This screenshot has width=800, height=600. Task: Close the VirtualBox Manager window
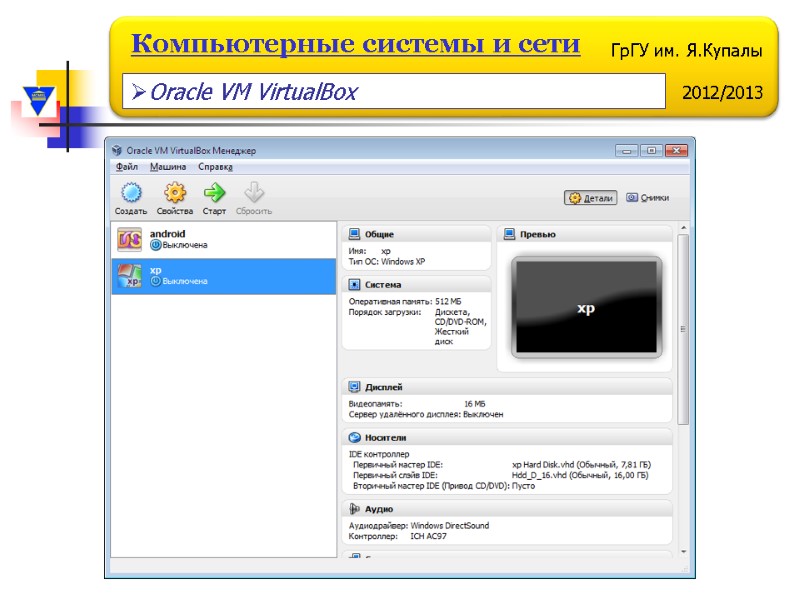point(677,151)
